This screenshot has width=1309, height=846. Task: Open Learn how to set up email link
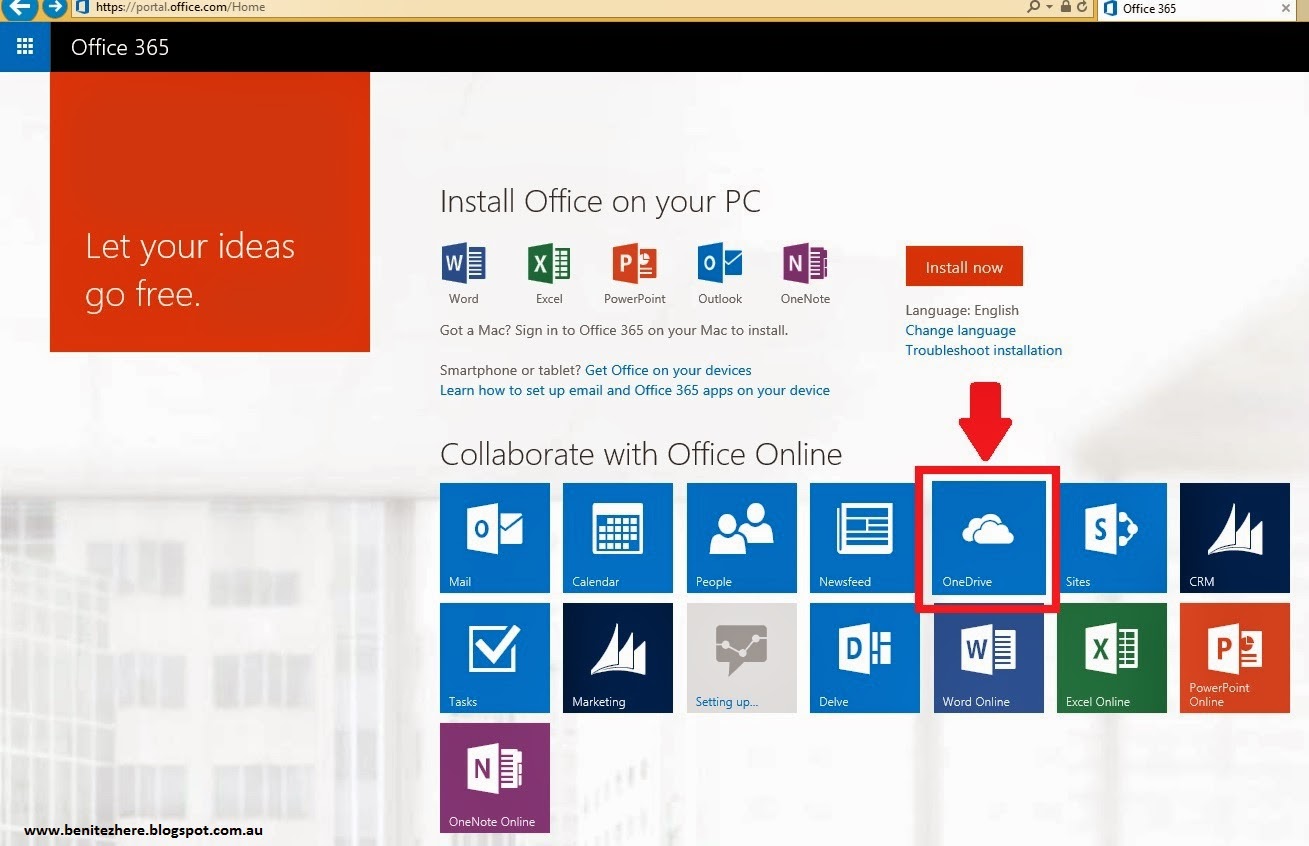click(x=635, y=390)
